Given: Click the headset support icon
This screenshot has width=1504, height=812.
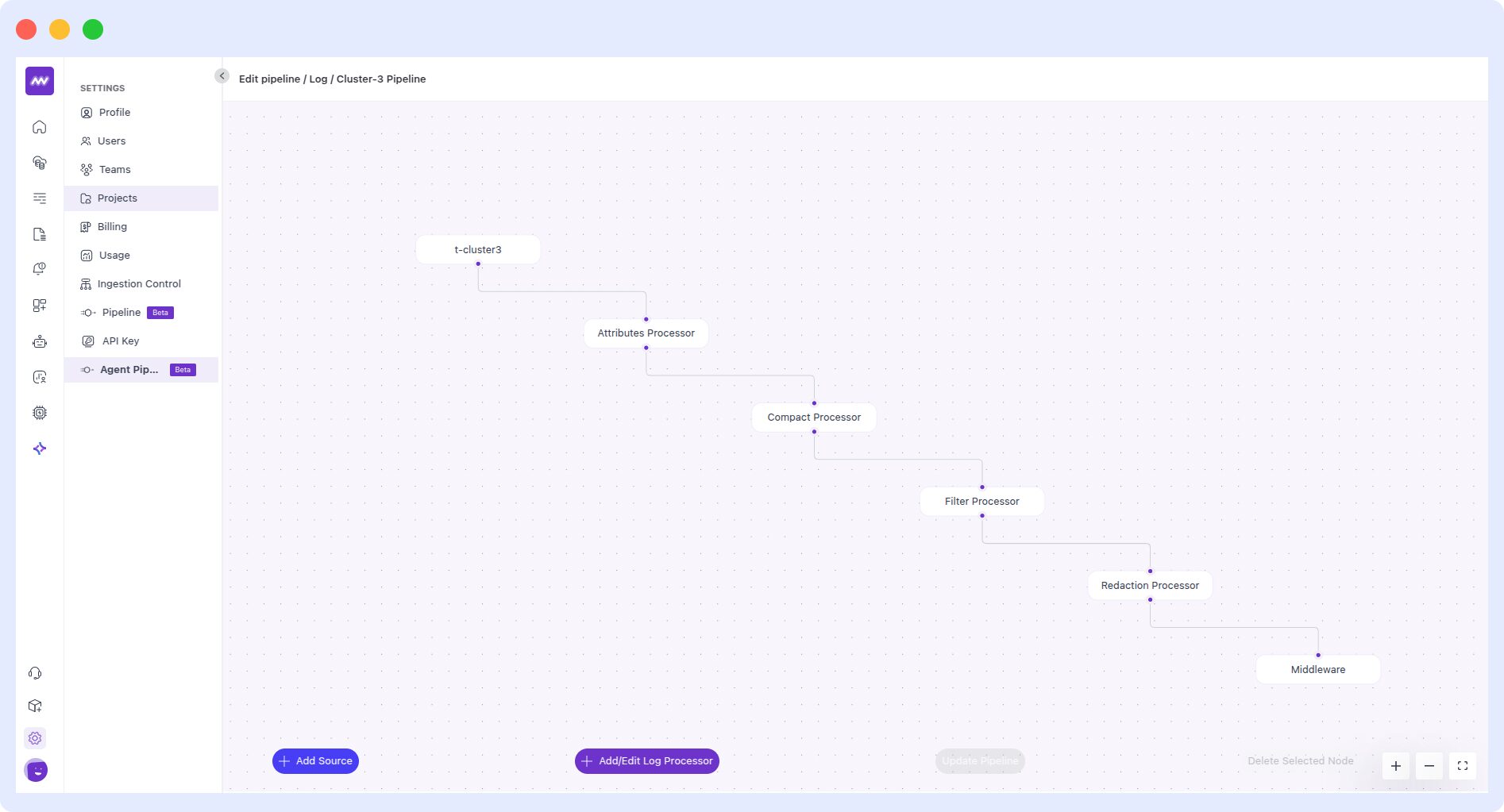Looking at the screenshot, I should [34, 672].
